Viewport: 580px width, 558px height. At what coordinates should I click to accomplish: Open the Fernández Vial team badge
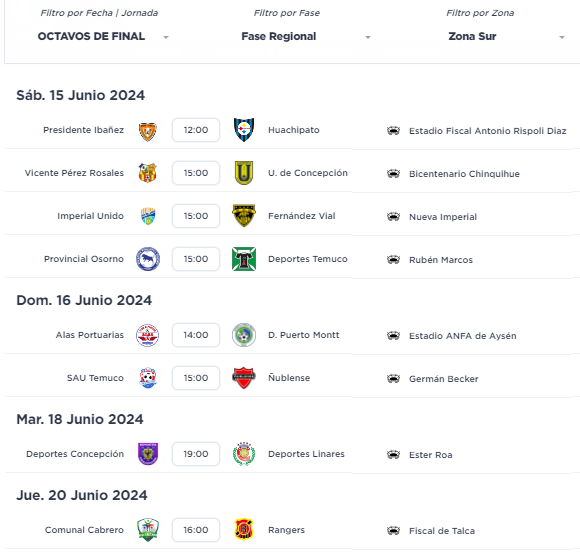coord(244,216)
